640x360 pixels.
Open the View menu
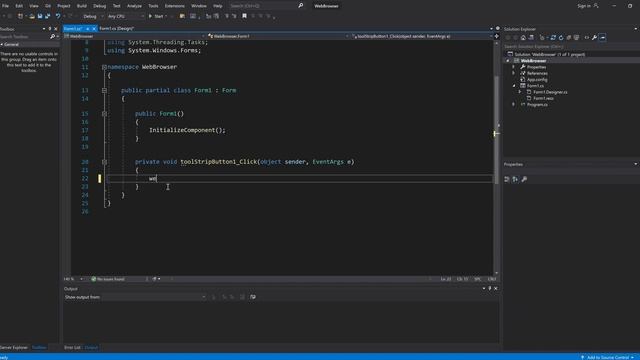(x=34, y=6)
